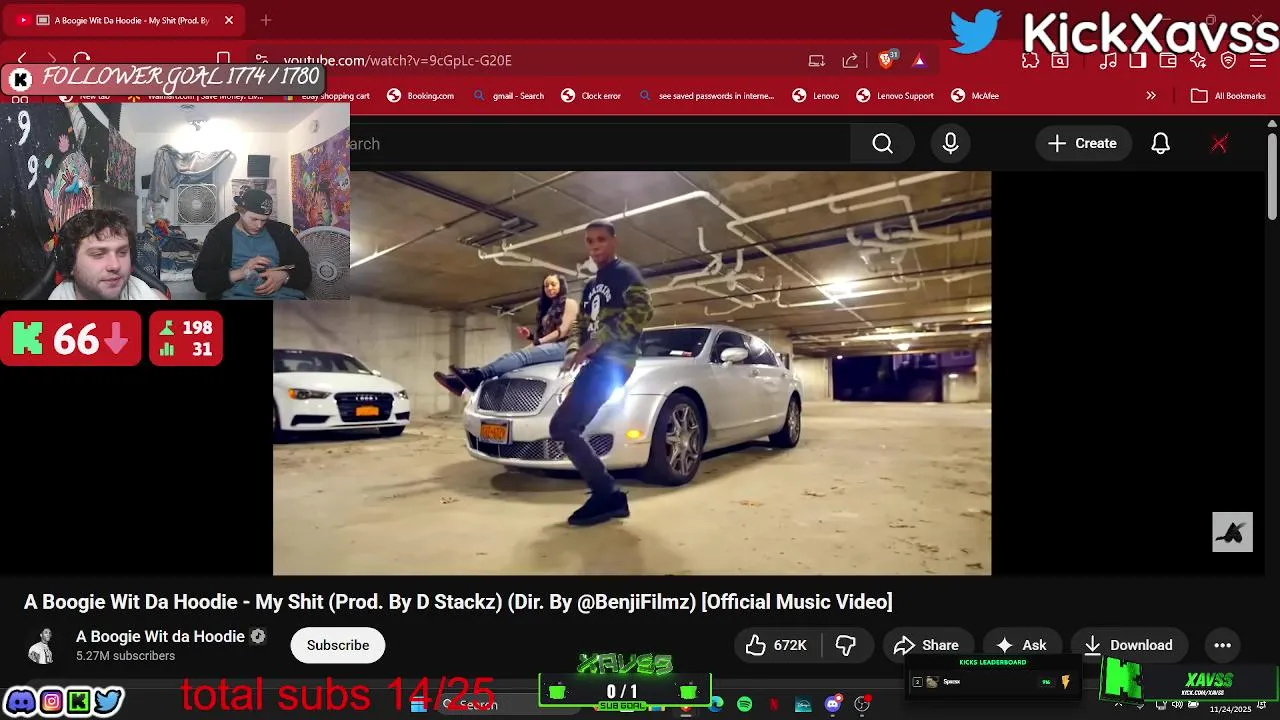Open the Brave Rewards triangle icon
Viewport: 1280px width, 720px height.
(919, 60)
